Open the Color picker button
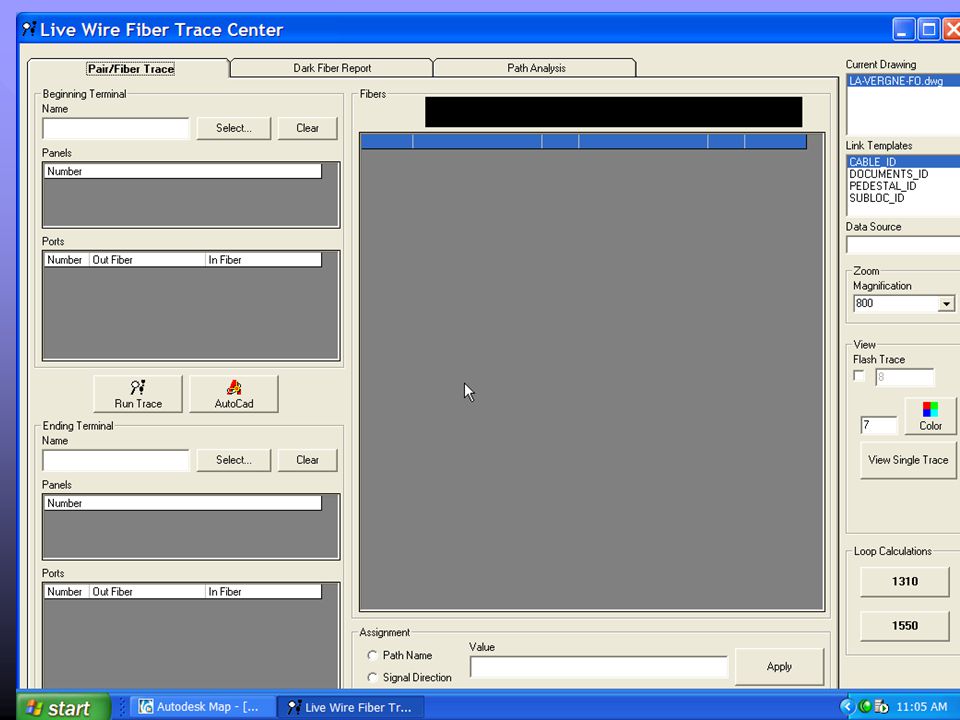960x720 pixels. (x=930, y=416)
